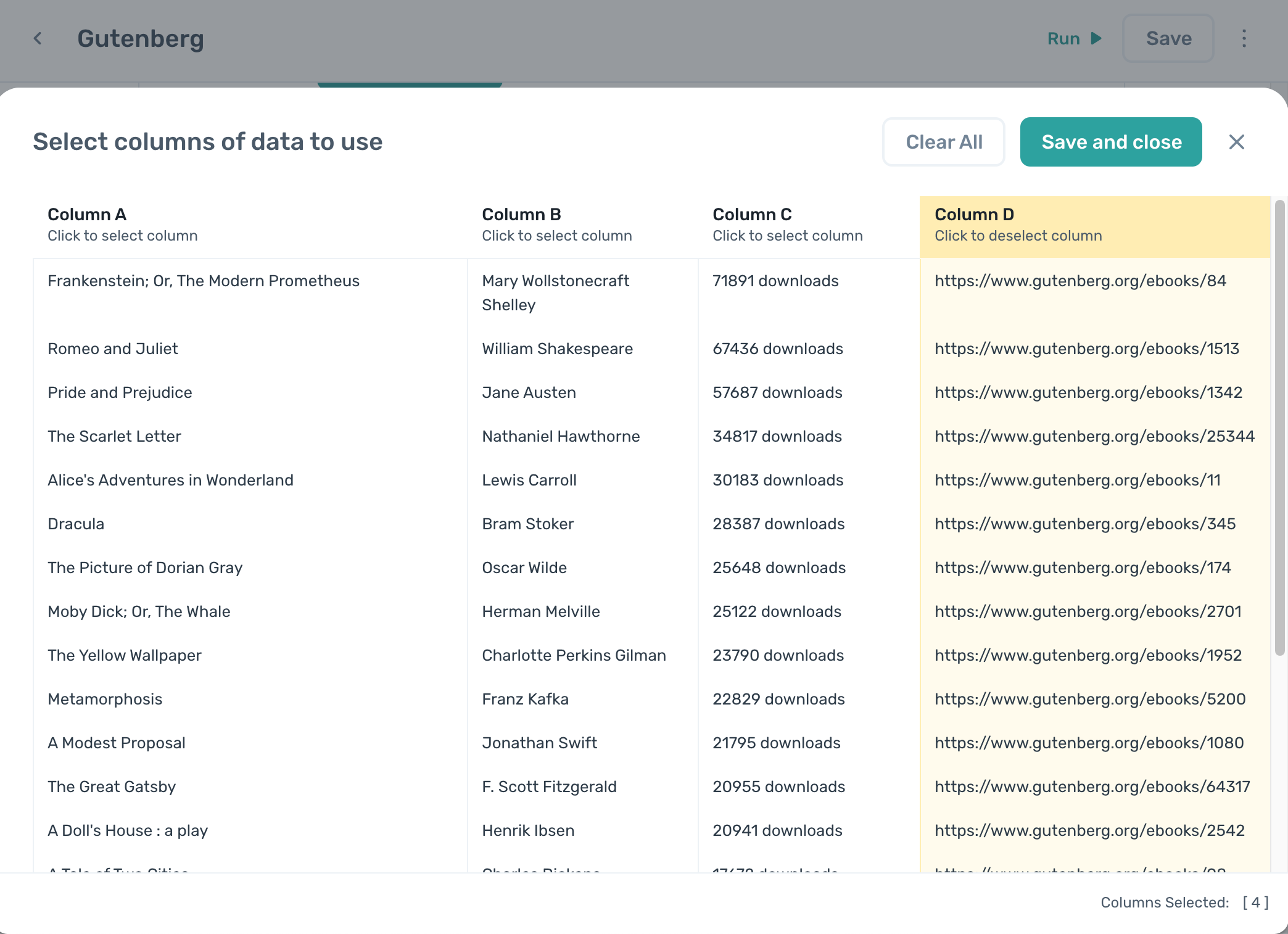The width and height of the screenshot is (1288, 934).
Task: Click the Romeo and Juliet title cell
Action: tap(113, 349)
